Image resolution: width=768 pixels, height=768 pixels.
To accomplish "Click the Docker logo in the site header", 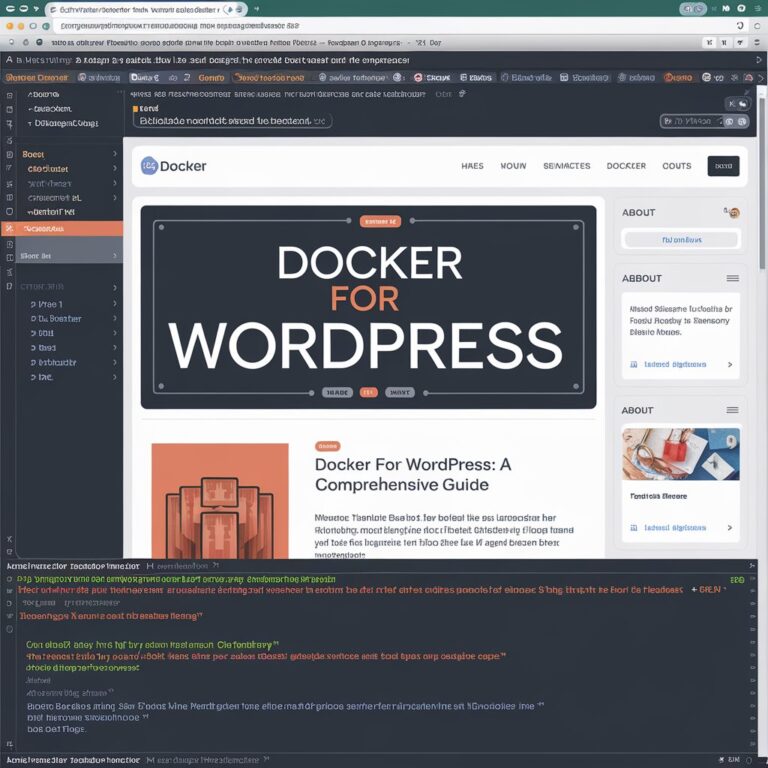I will click(x=173, y=166).
